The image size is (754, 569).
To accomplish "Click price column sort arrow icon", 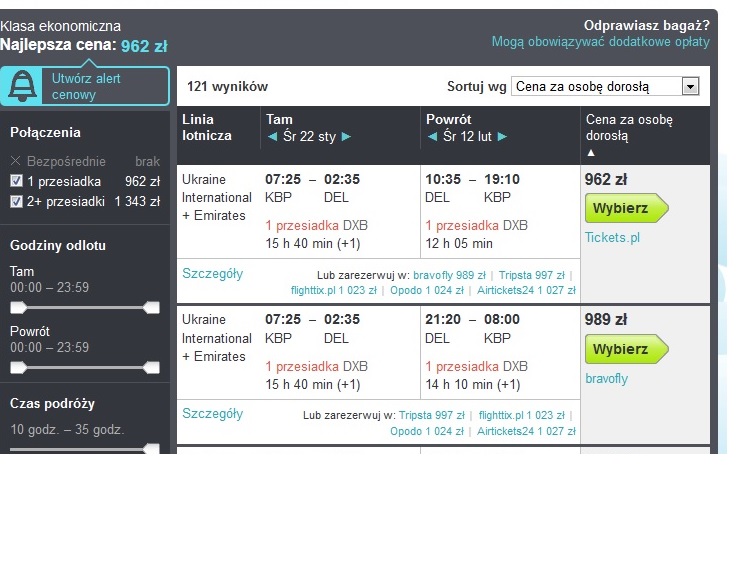I will pos(591,153).
